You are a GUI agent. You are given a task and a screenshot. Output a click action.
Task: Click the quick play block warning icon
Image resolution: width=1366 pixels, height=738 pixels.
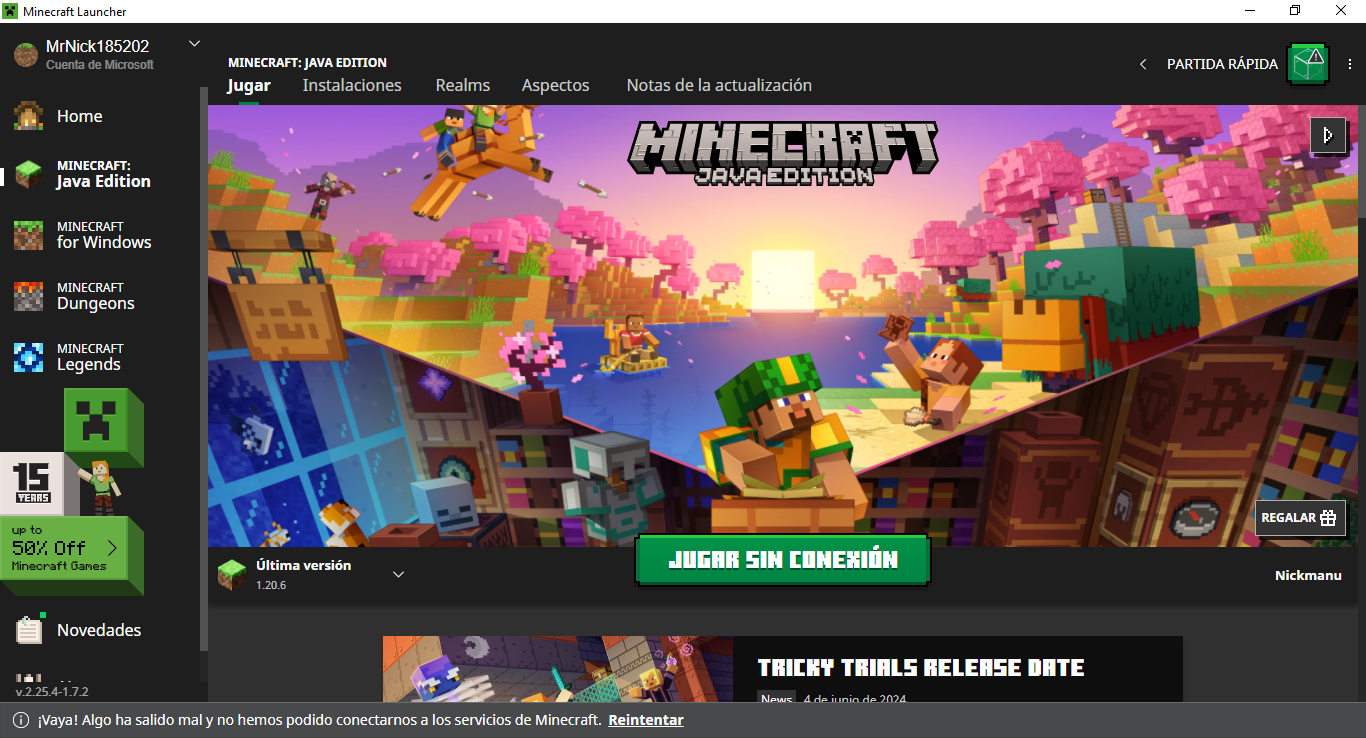pos(1307,64)
